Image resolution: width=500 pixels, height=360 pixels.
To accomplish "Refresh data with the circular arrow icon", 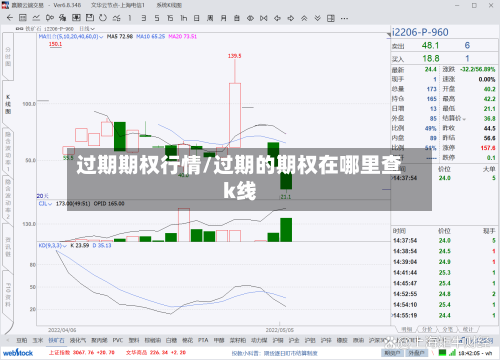I will (103, 18).
